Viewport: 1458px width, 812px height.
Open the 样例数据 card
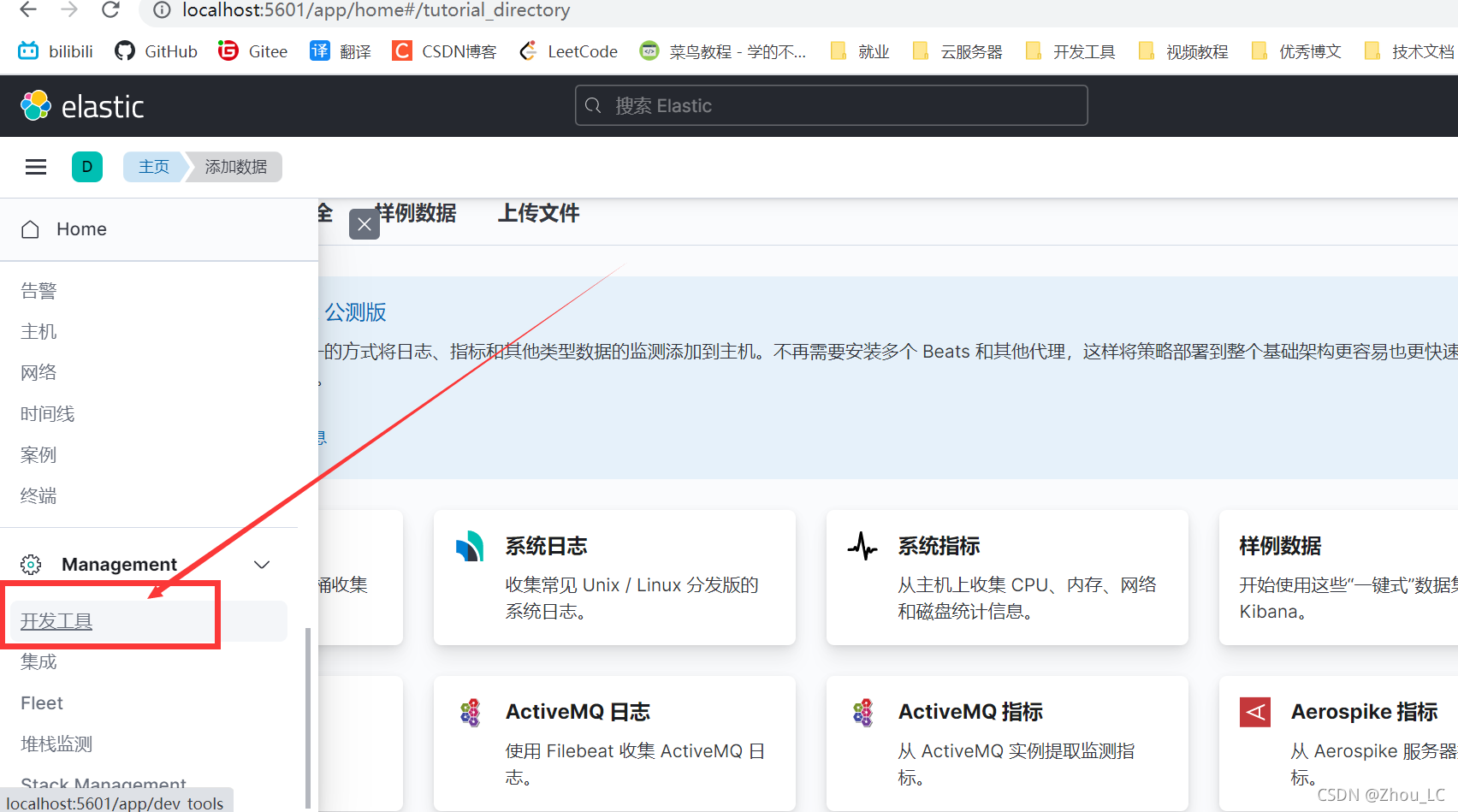(x=1338, y=578)
